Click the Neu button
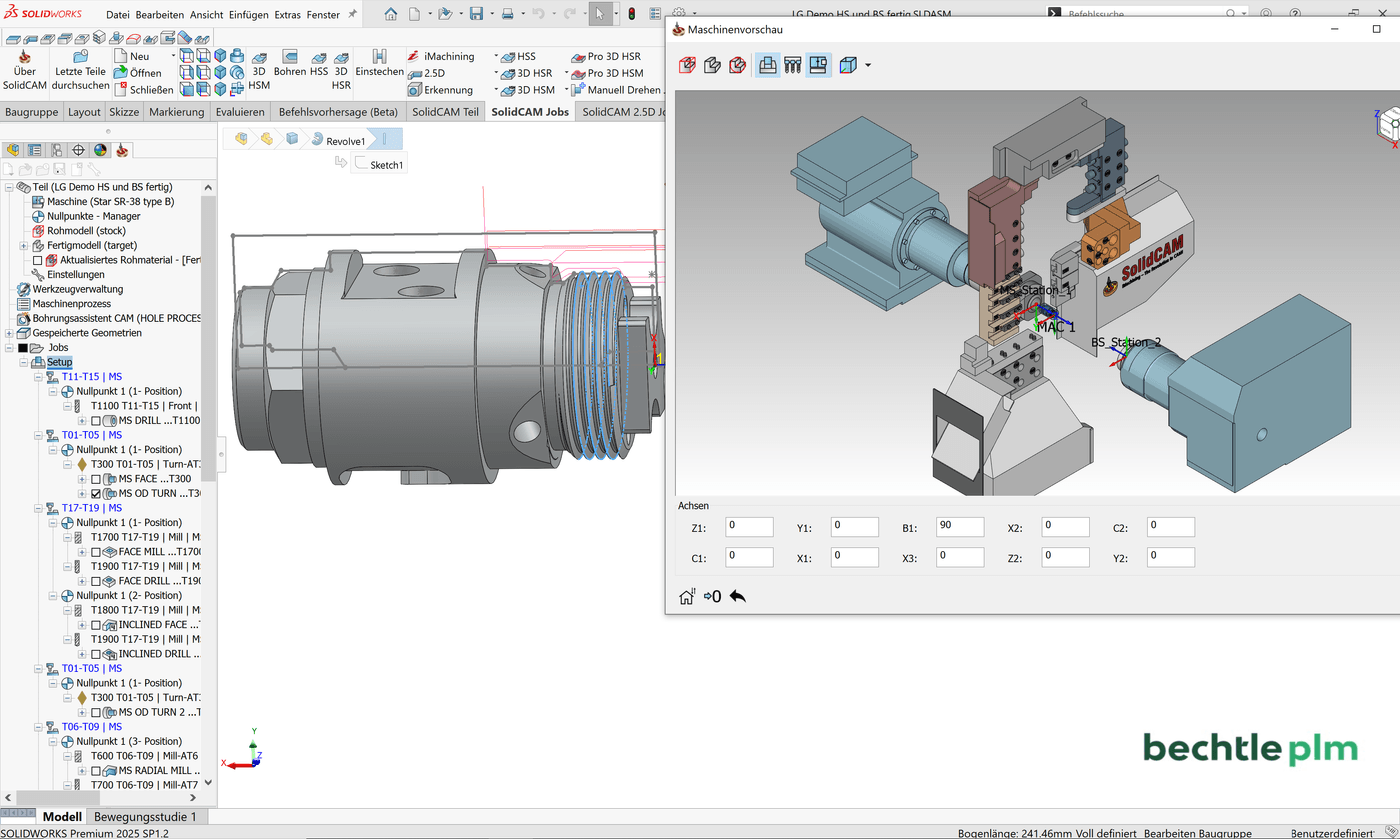 [140, 56]
